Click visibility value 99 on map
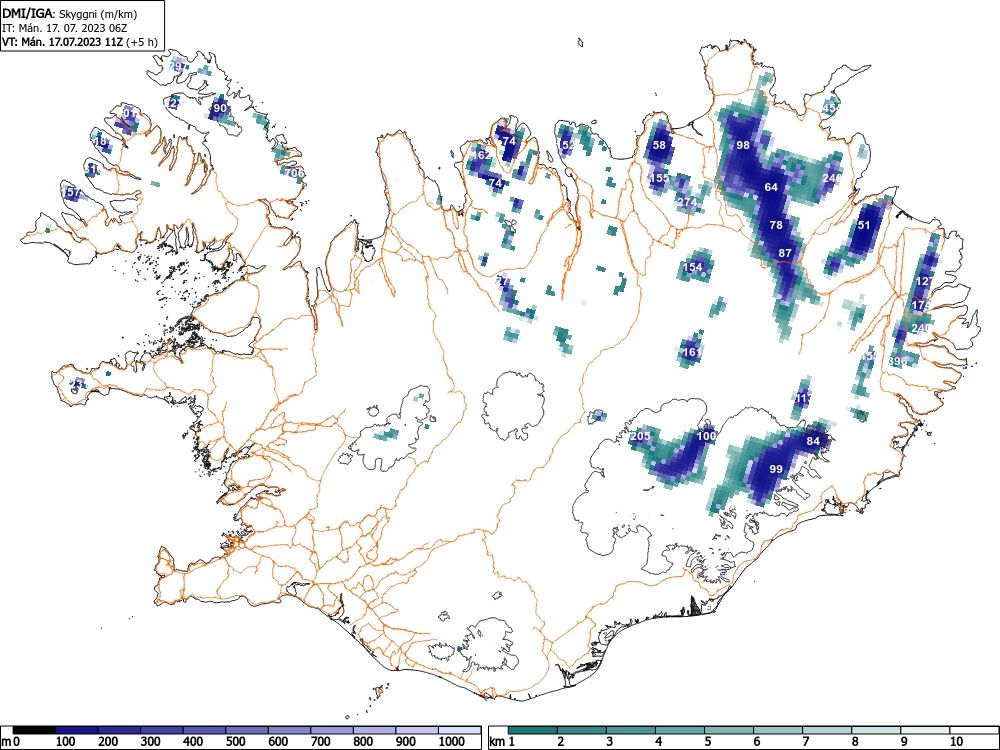Screen dimensions: 1000x750 click(x=776, y=469)
